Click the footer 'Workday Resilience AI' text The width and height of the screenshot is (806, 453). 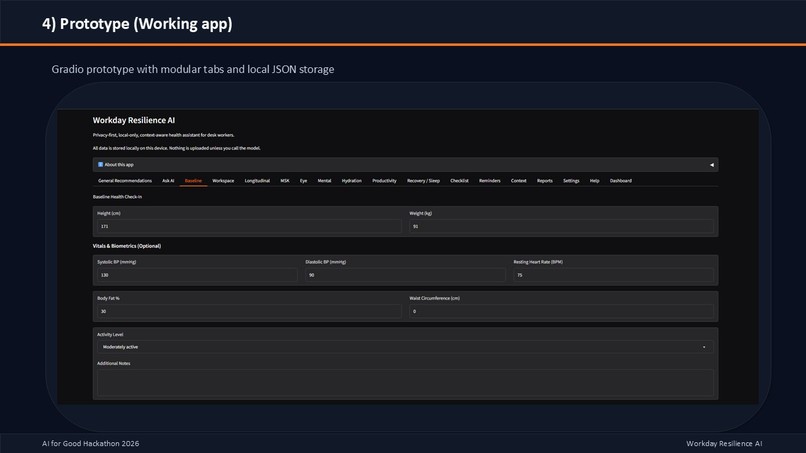click(x=724, y=443)
